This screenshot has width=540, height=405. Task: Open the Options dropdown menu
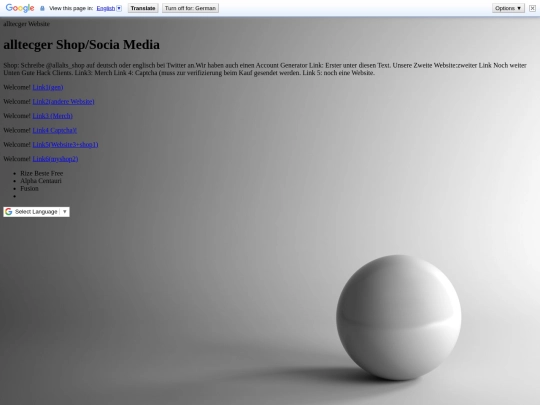(508, 8)
